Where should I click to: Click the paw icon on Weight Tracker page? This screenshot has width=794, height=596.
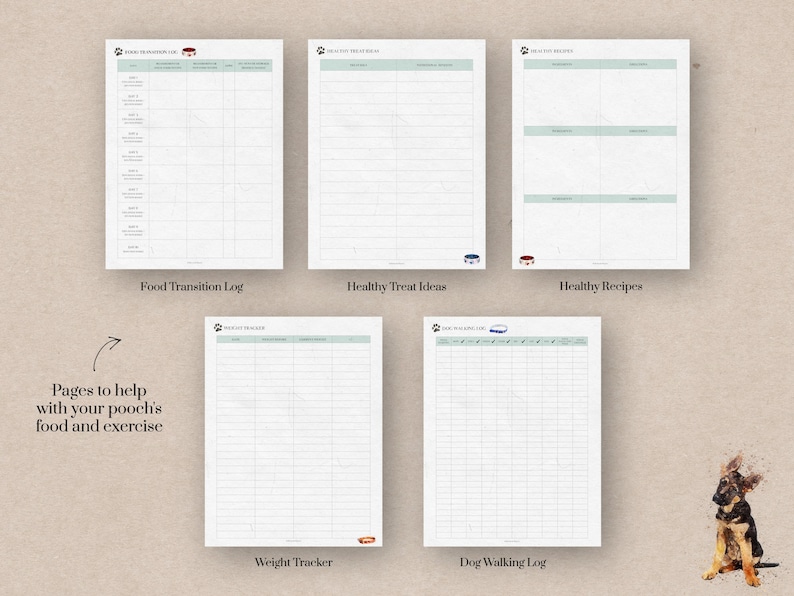tap(218, 328)
